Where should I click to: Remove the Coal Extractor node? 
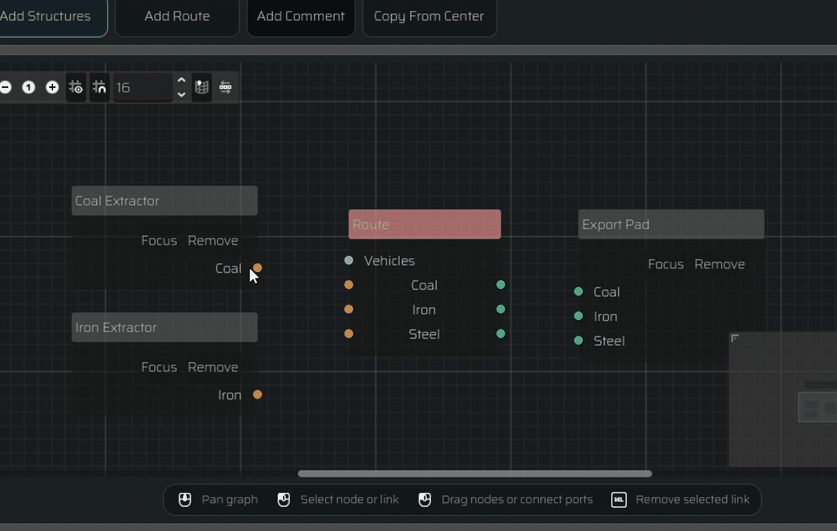coord(213,240)
